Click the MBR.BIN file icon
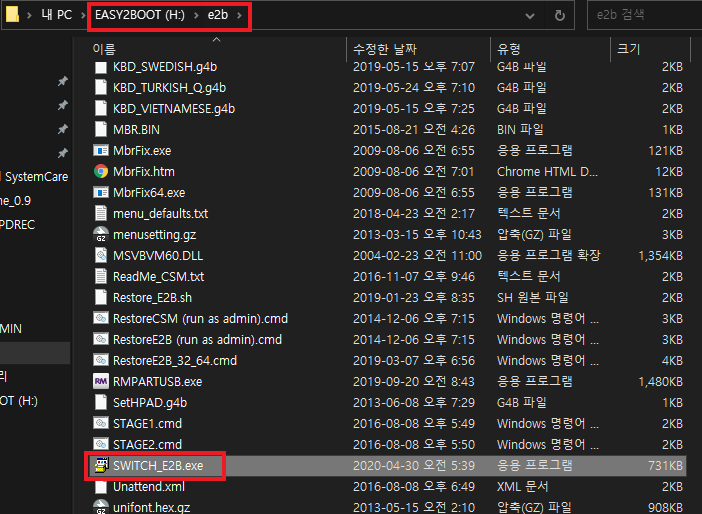Viewport: 702px width, 514px height. tap(101, 130)
